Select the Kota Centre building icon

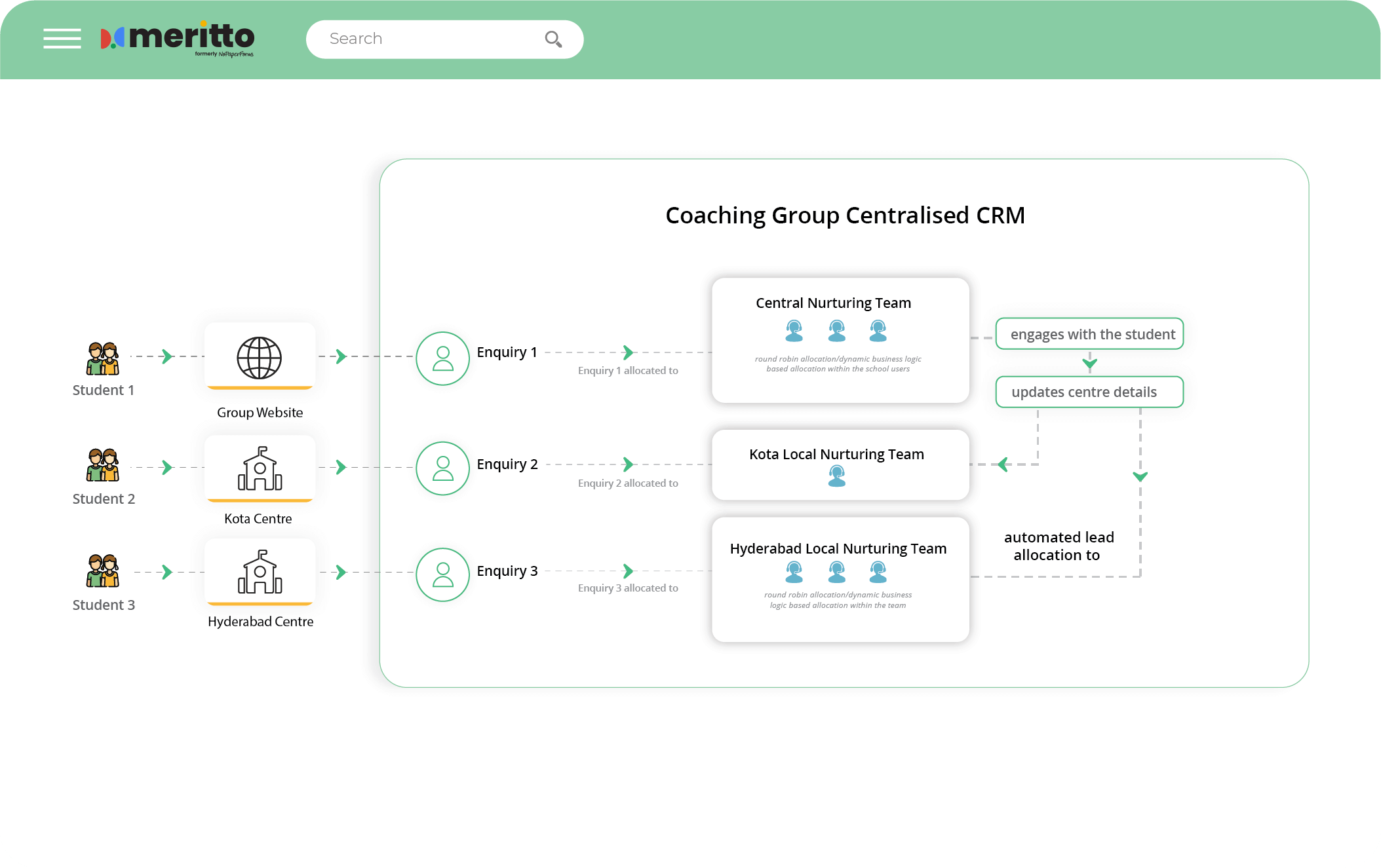260,468
